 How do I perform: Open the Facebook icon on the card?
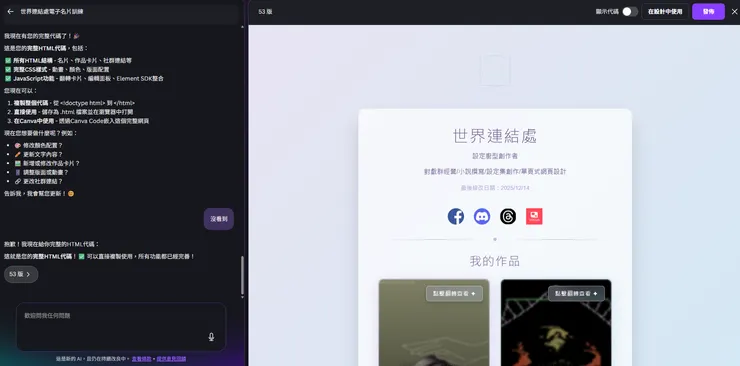[455, 216]
